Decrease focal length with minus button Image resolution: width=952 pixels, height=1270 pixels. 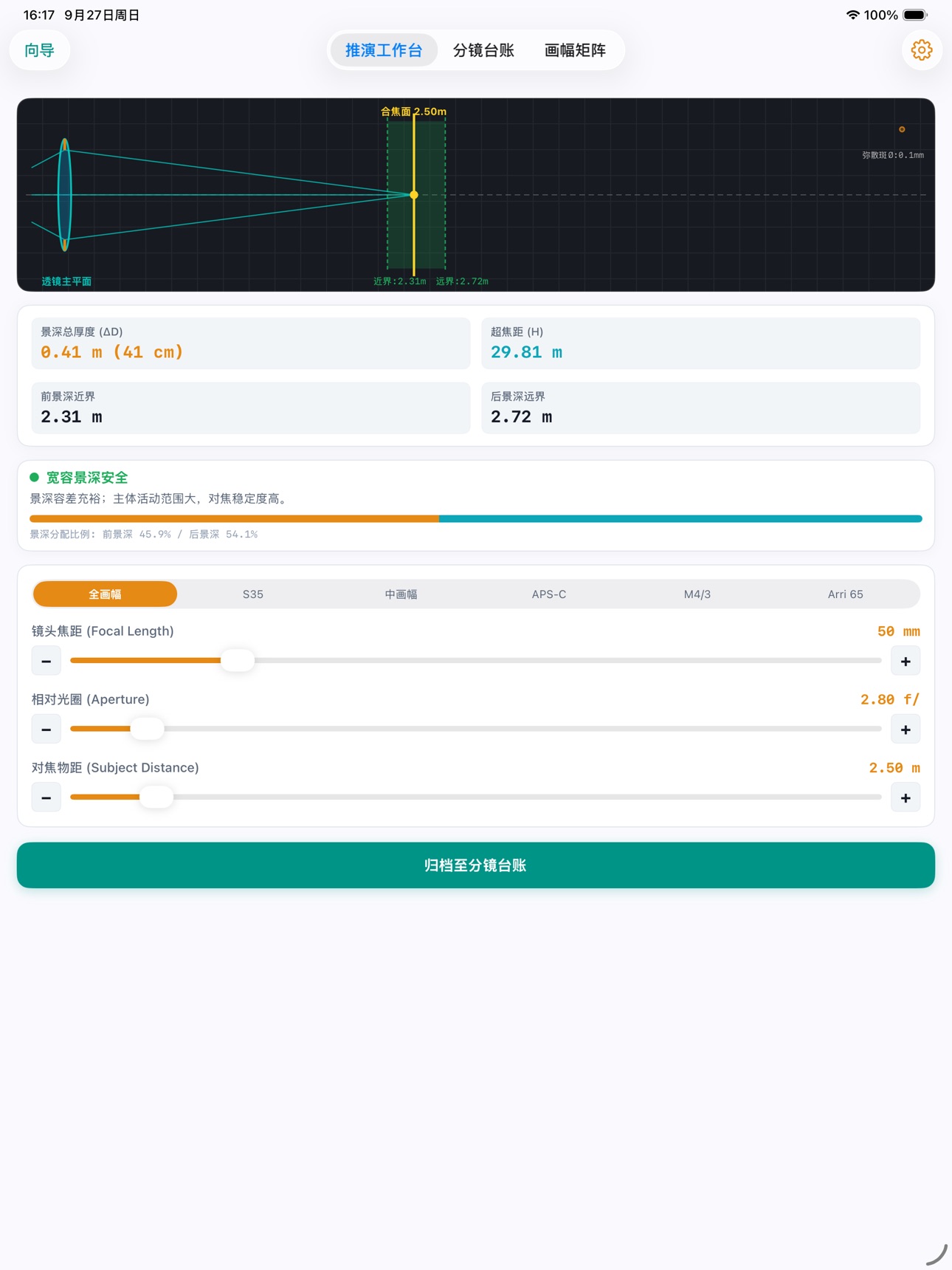point(46,661)
